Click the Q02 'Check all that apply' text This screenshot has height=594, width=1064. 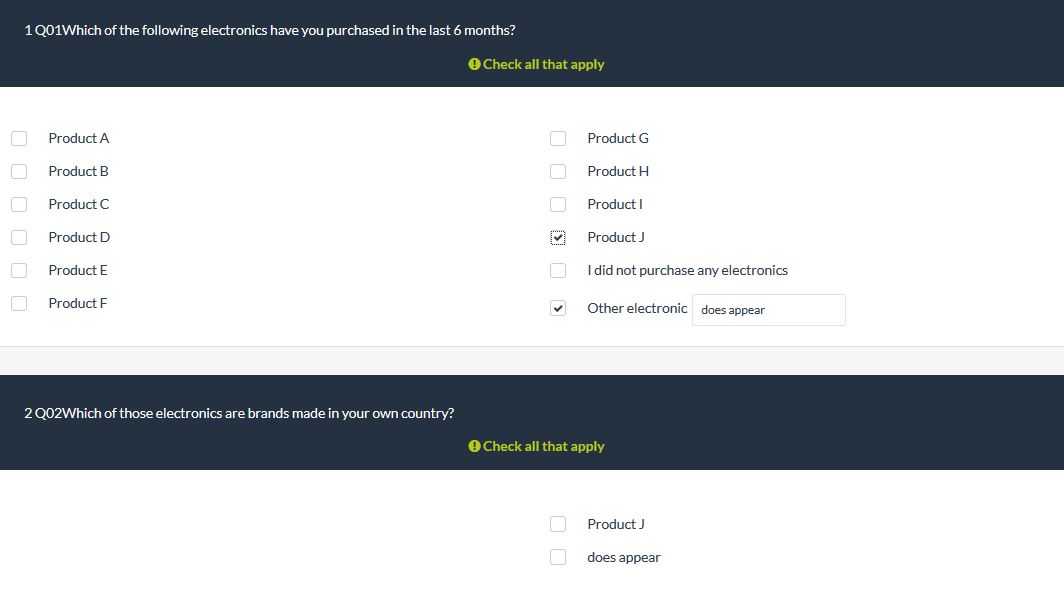tap(544, 446)
